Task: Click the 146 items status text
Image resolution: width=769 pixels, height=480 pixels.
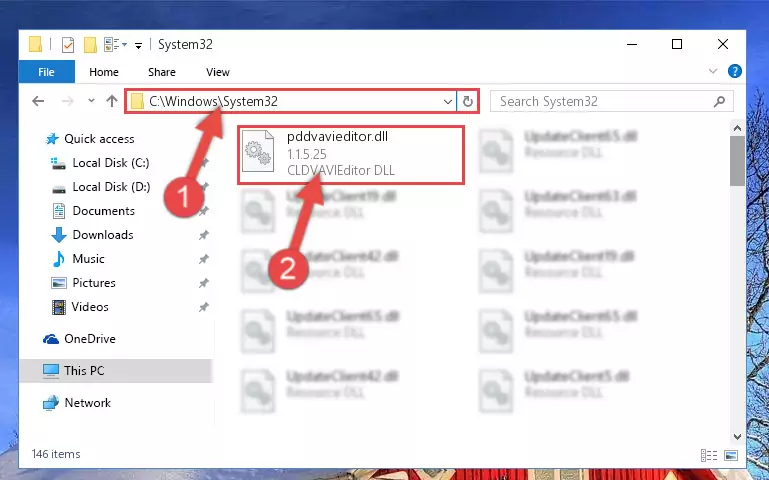Action: point(56,454)
